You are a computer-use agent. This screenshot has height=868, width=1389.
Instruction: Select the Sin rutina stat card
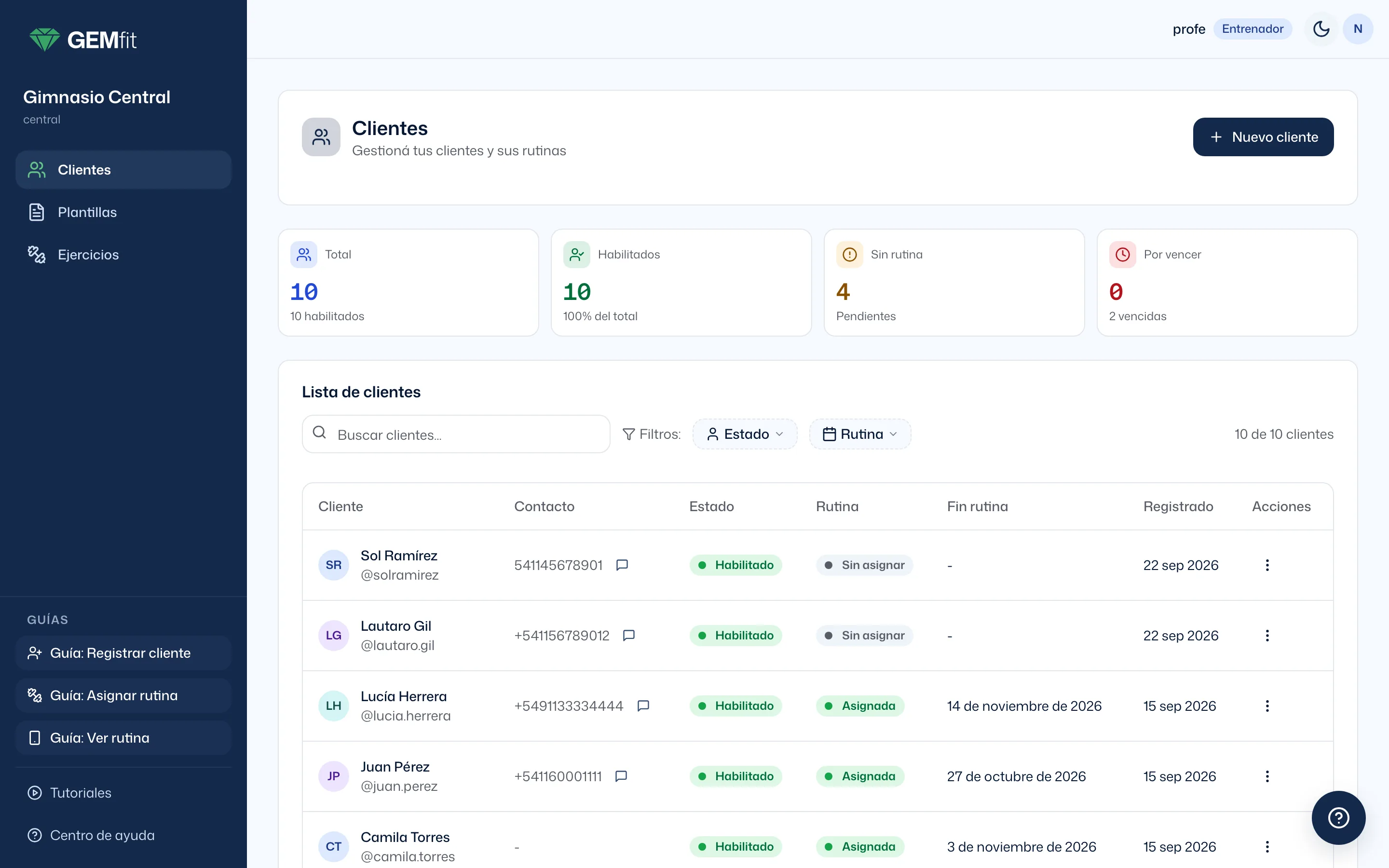[x=954, y=283]
